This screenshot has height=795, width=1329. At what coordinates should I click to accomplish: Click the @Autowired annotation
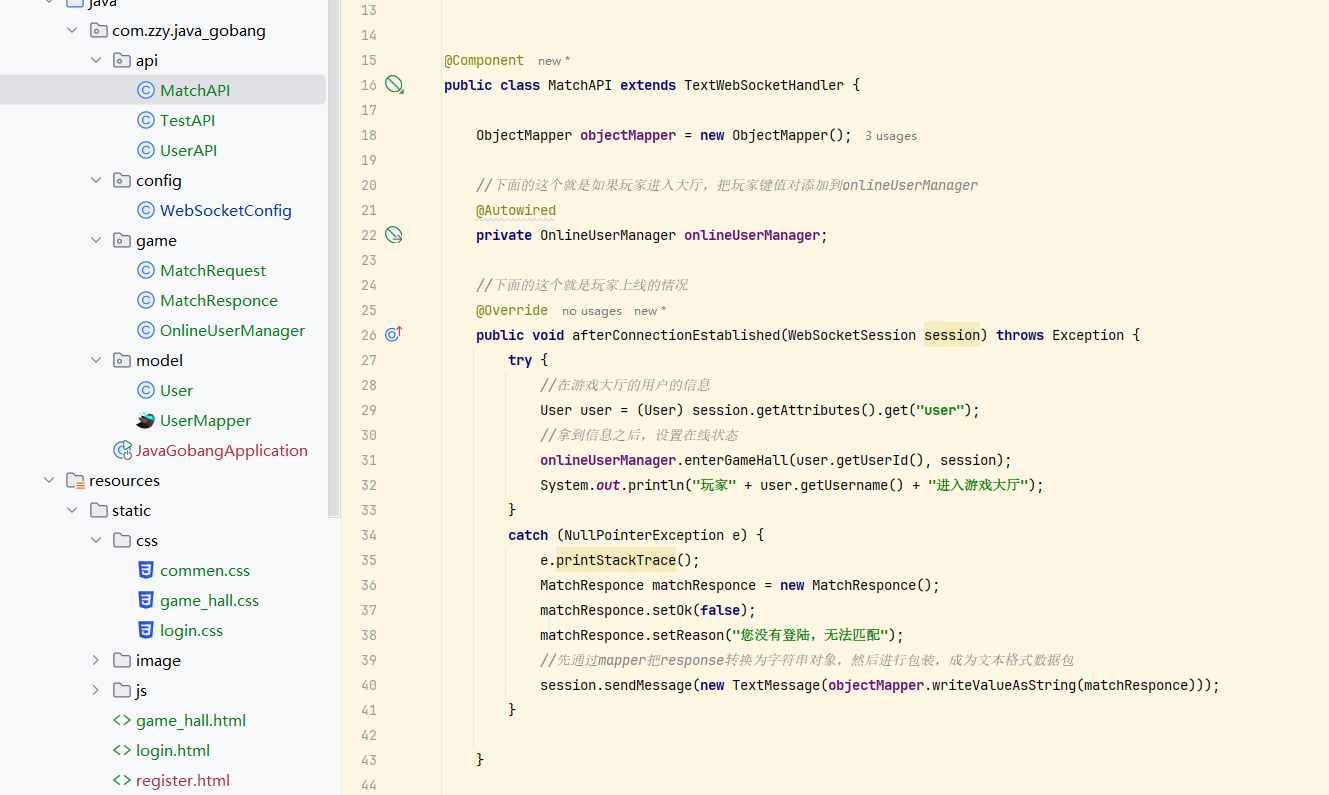(x=516, y=210)
